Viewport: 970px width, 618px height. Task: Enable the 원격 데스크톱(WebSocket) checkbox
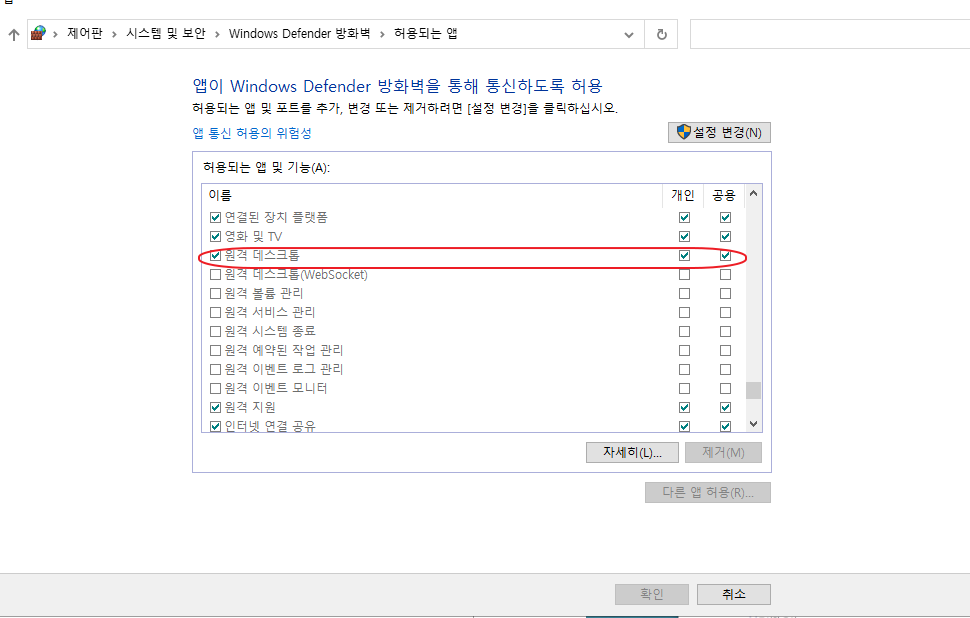pos(215,275)
